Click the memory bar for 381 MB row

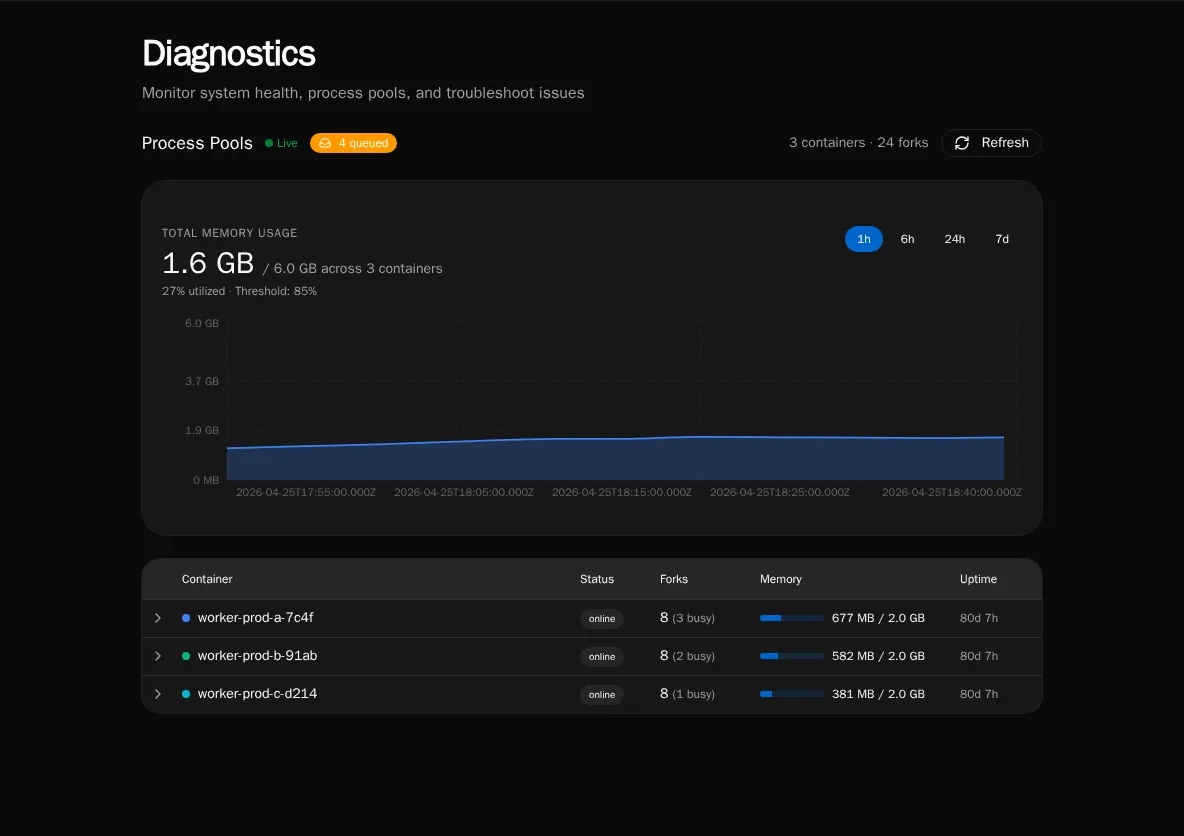point(791,693)
